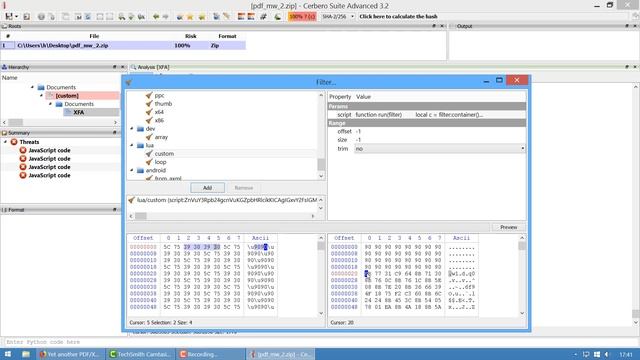Viewport: 640px width, 360px height.
Task: Select the ppc filter in Filter list
Action: (159, 95)
